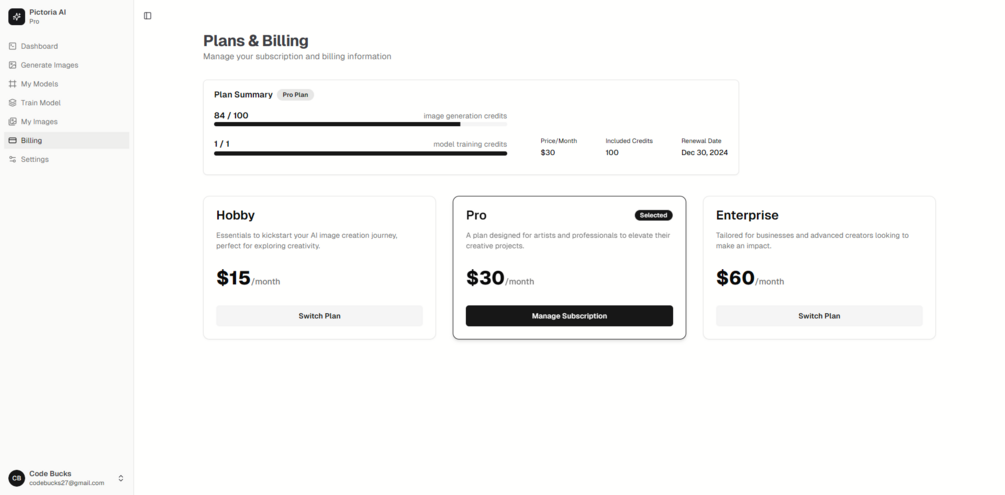This screenshot has height=495, width=1005.
Task: Click the Manage Subscription button
Action: click(x=569, y=316)
